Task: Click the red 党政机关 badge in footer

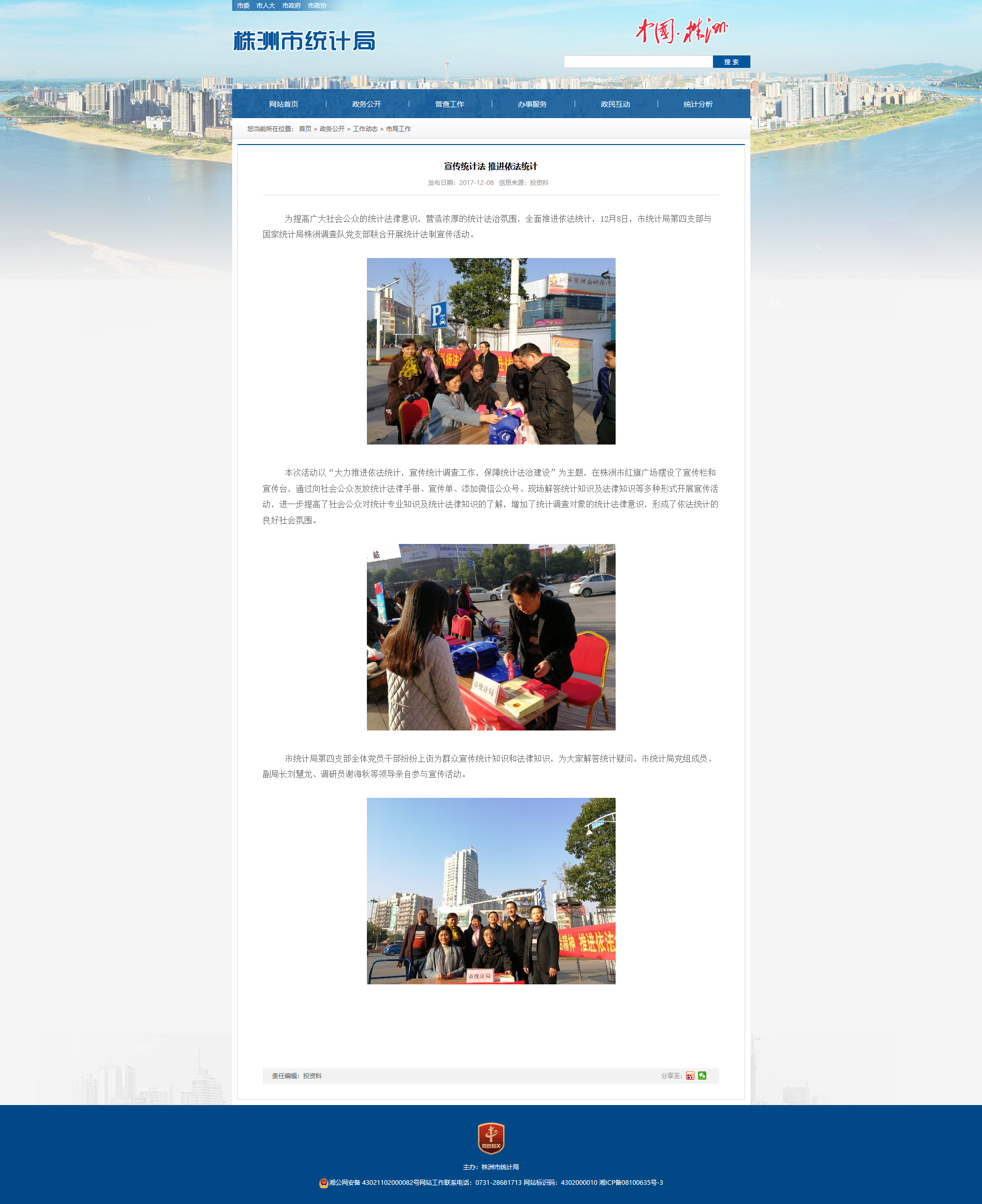Action: [x=490, y=1138]
